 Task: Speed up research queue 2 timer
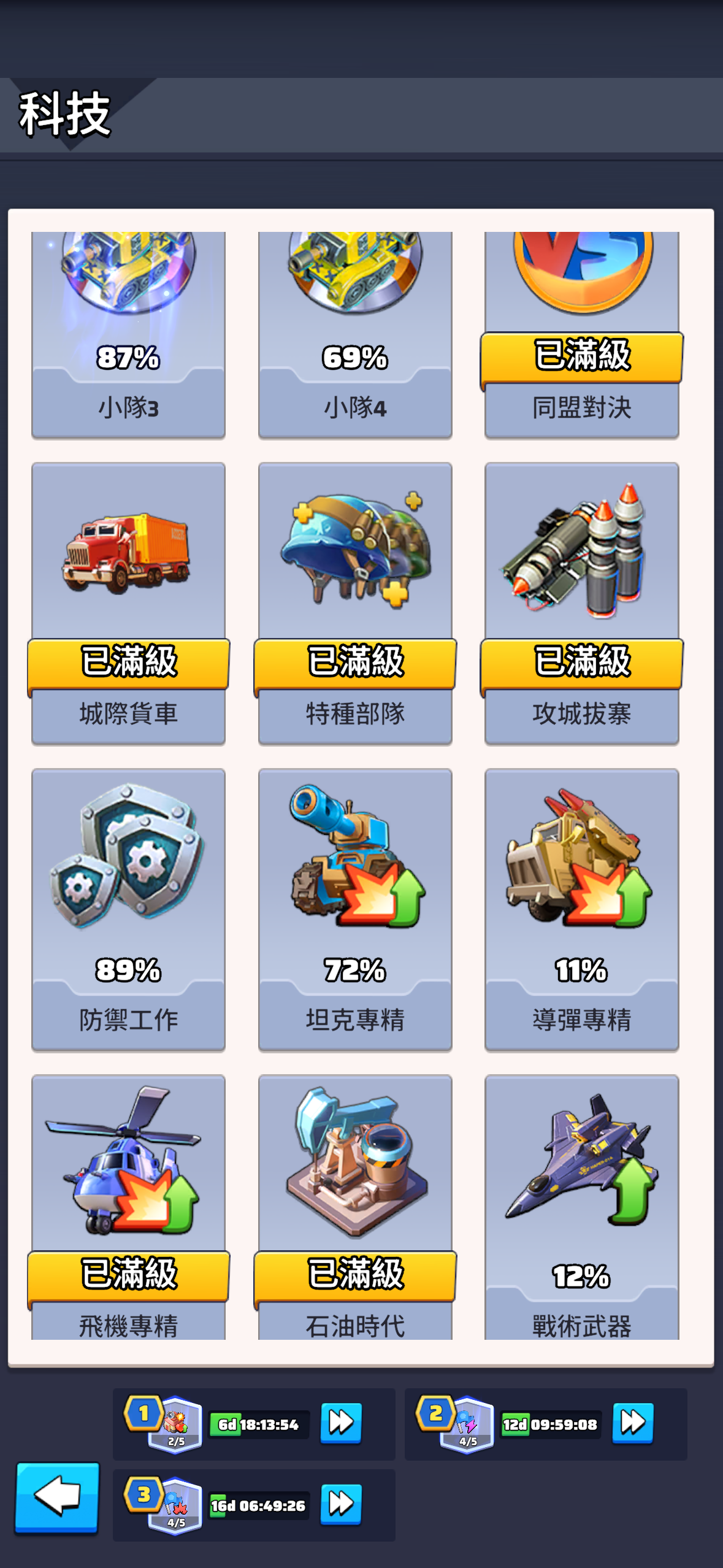(633, 1422)
